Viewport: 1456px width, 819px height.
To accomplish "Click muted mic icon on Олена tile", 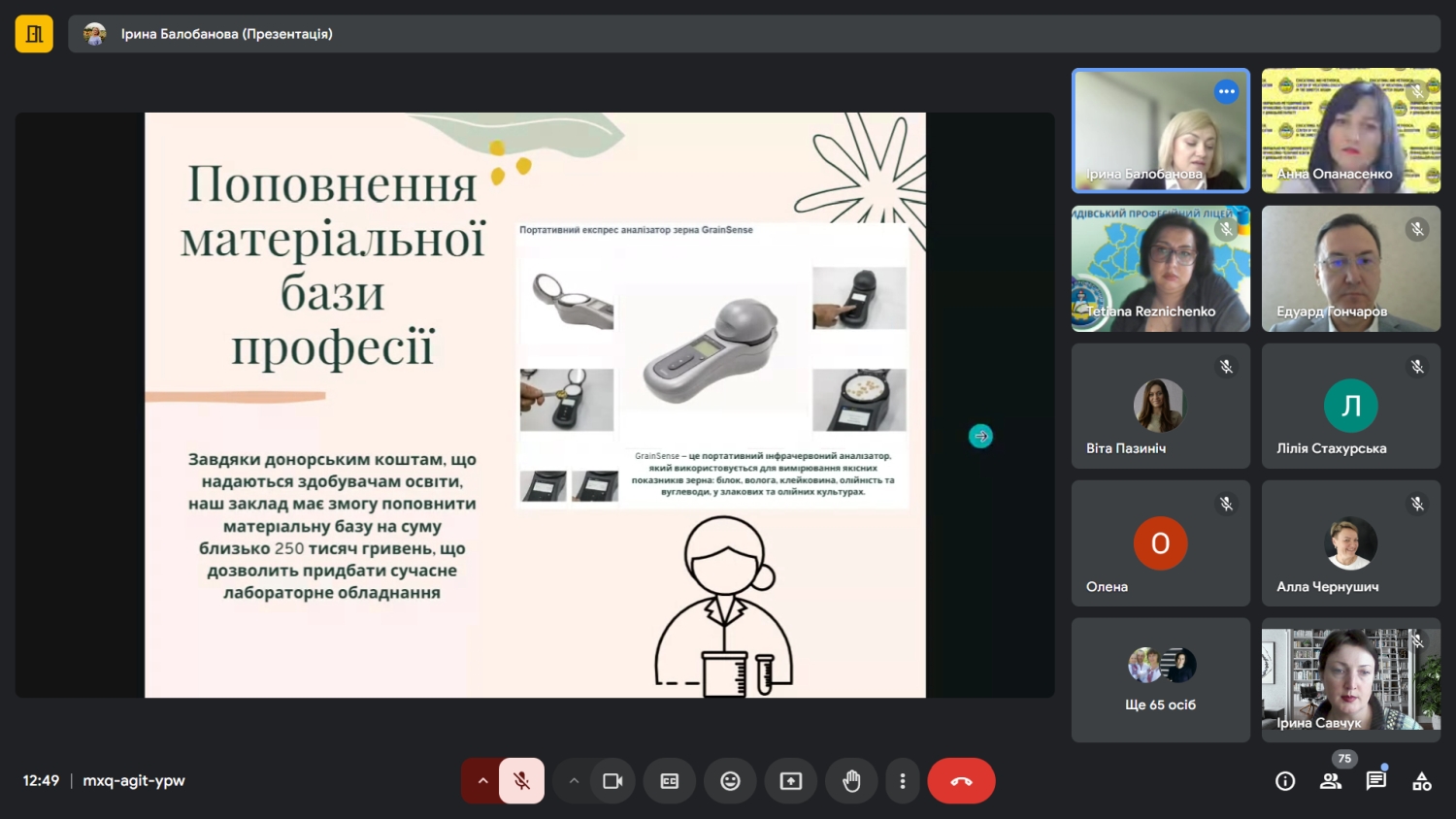I will click(1227, 504).
